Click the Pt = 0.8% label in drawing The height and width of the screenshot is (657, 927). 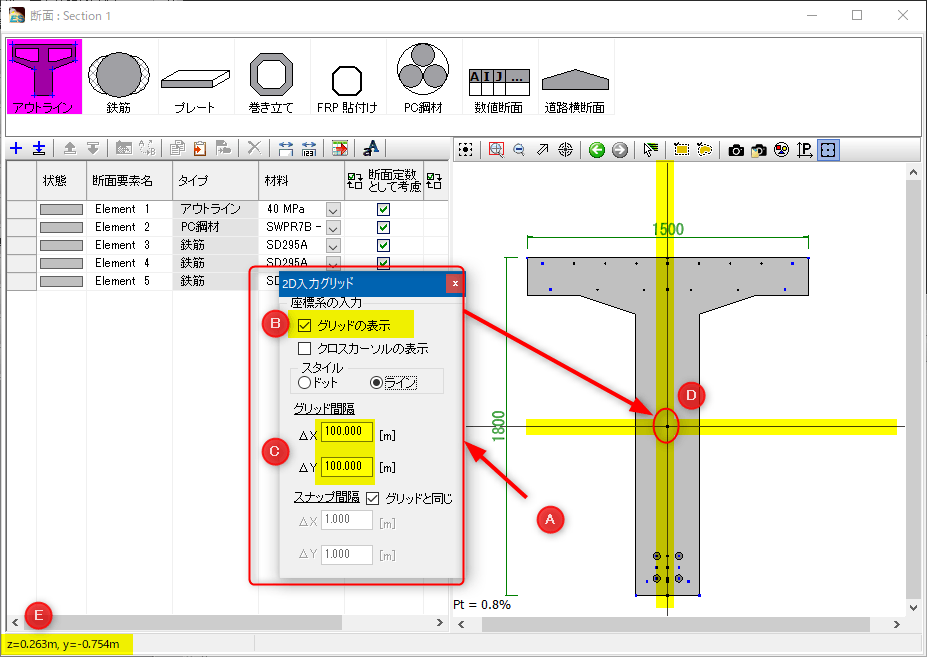pyautogui.click(x=482, y=604)
